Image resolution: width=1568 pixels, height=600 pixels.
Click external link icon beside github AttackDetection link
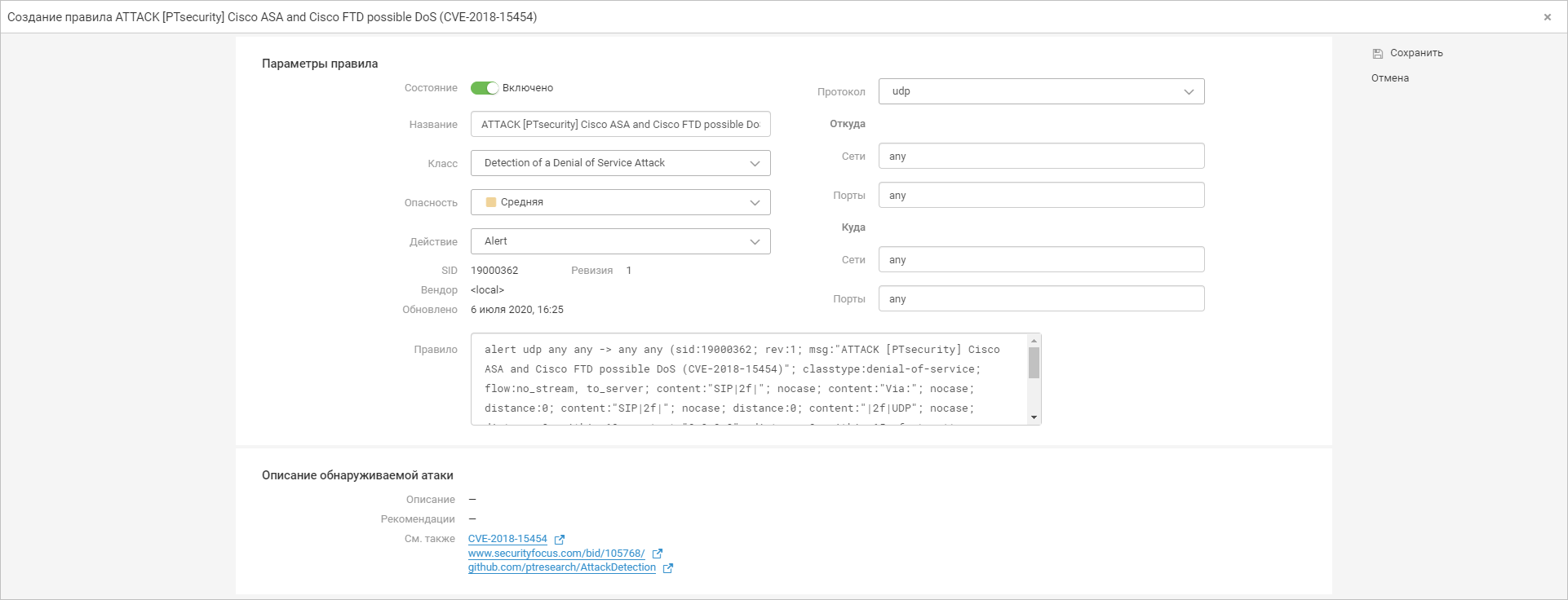click(x=668, y=568)
